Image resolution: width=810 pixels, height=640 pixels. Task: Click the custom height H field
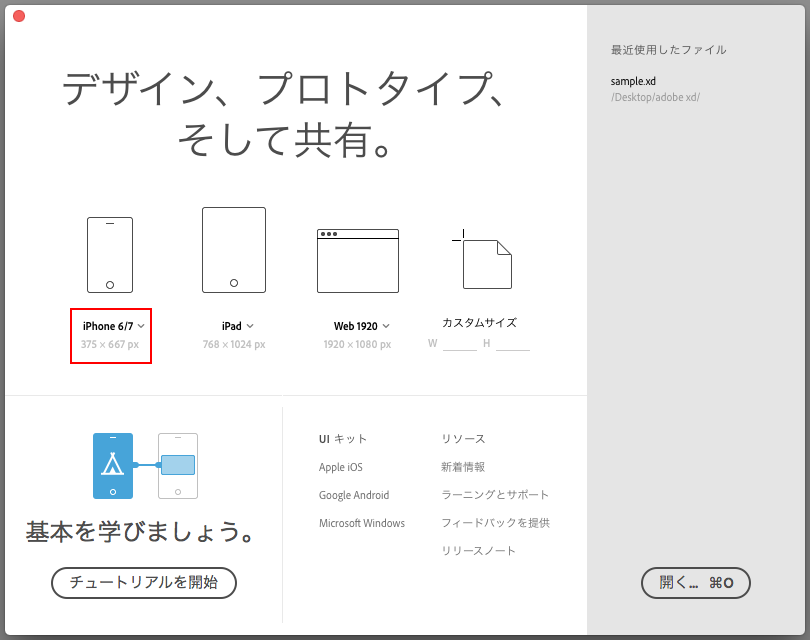coord(513,344)
